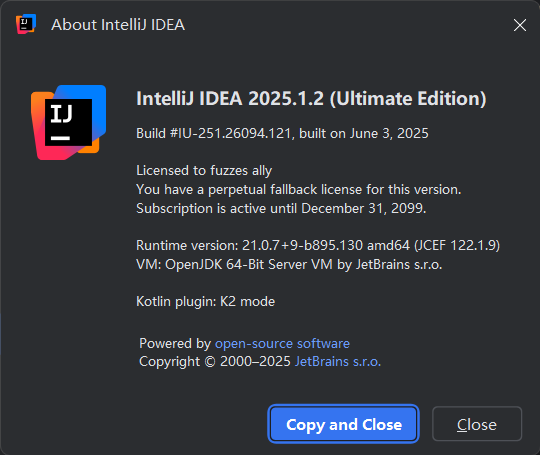Image resolution: width=540 pixels, height=455 pixels.
Task: Click the Build #IU-251.26094.121 line
Action: coord(282,133)
